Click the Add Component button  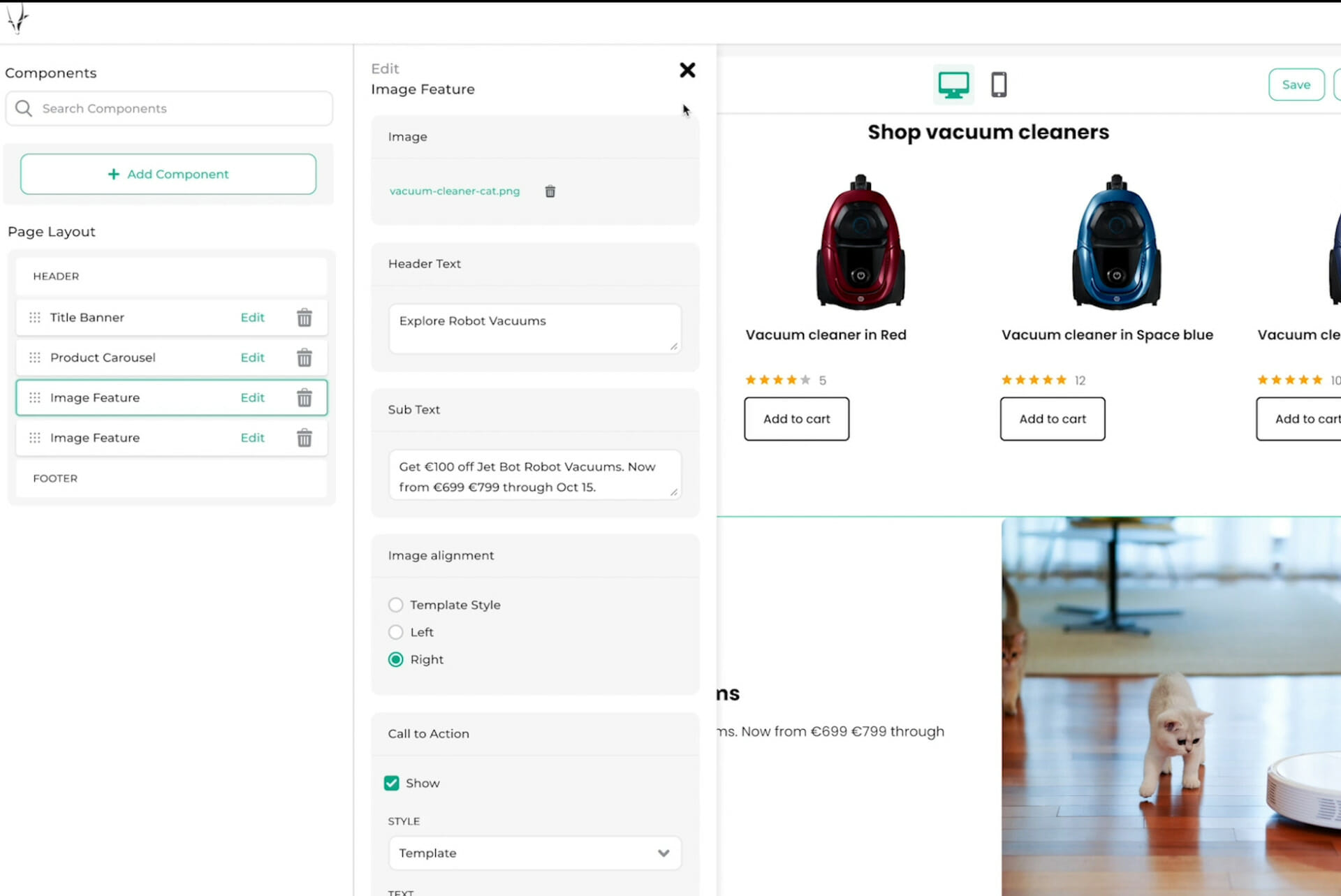pyautogui.click(x=168, y=174)
